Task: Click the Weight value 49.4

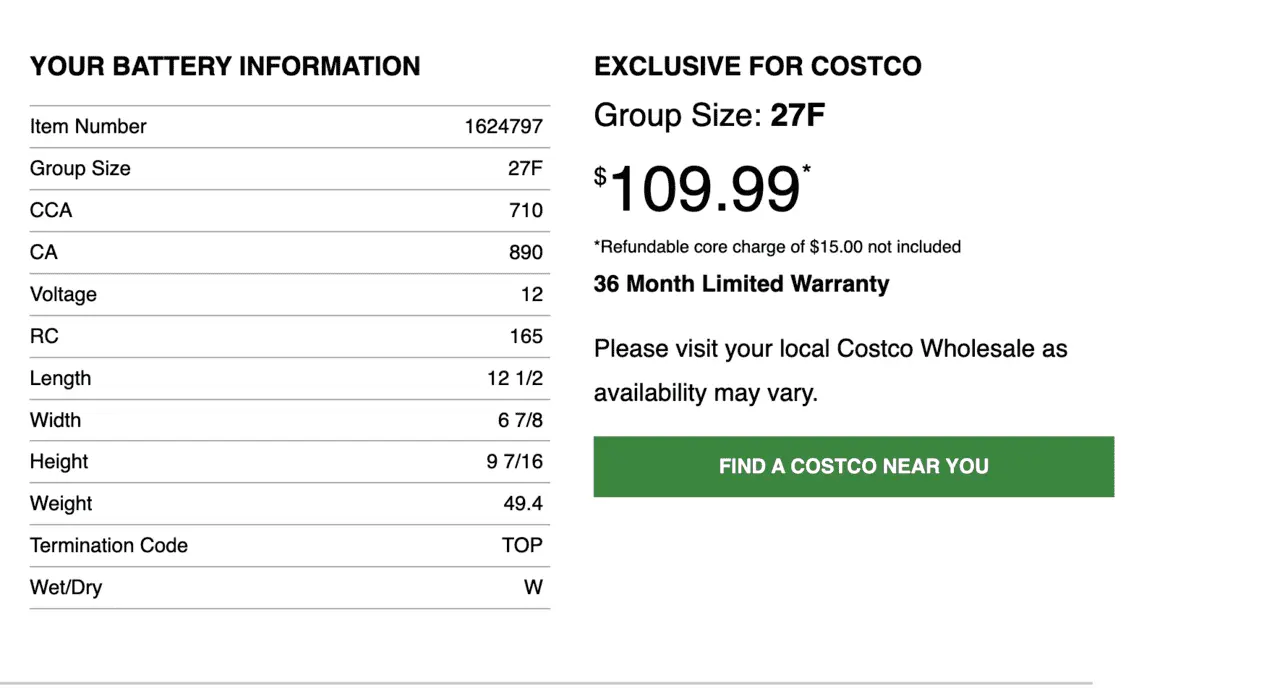Action: 523,504
